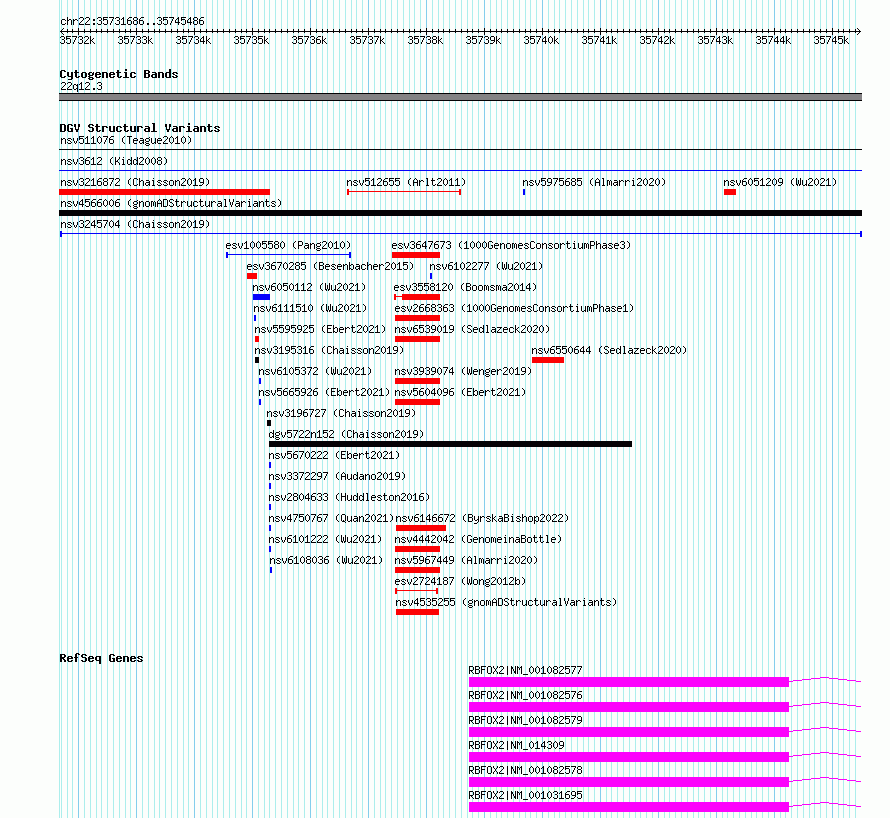
Task: Click magenta bar of RBFOX2|NM_001082578
Action: 629,782
